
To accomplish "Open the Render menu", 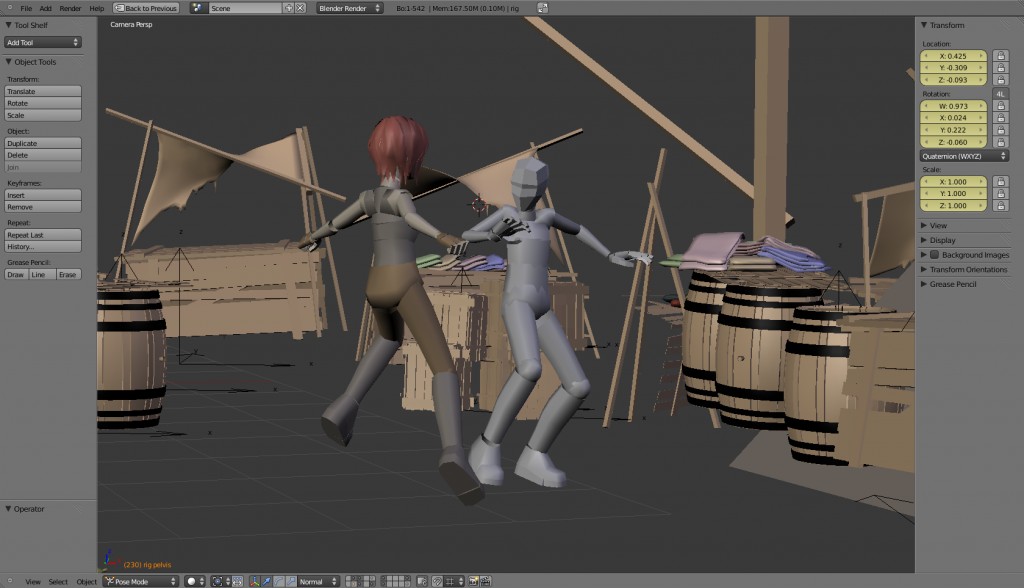I will pos(70,8).
